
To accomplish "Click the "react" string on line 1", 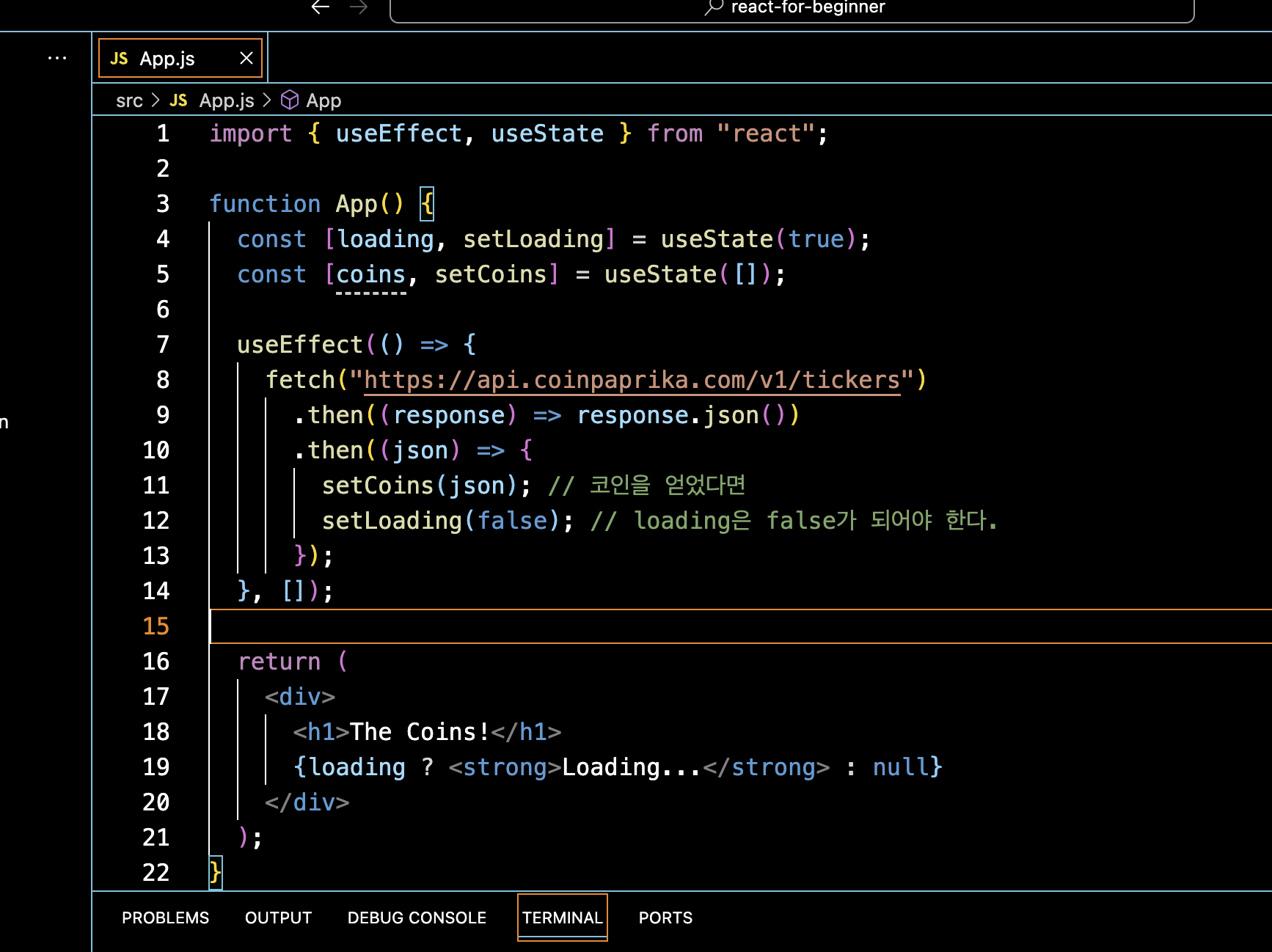I will [766, 133].
